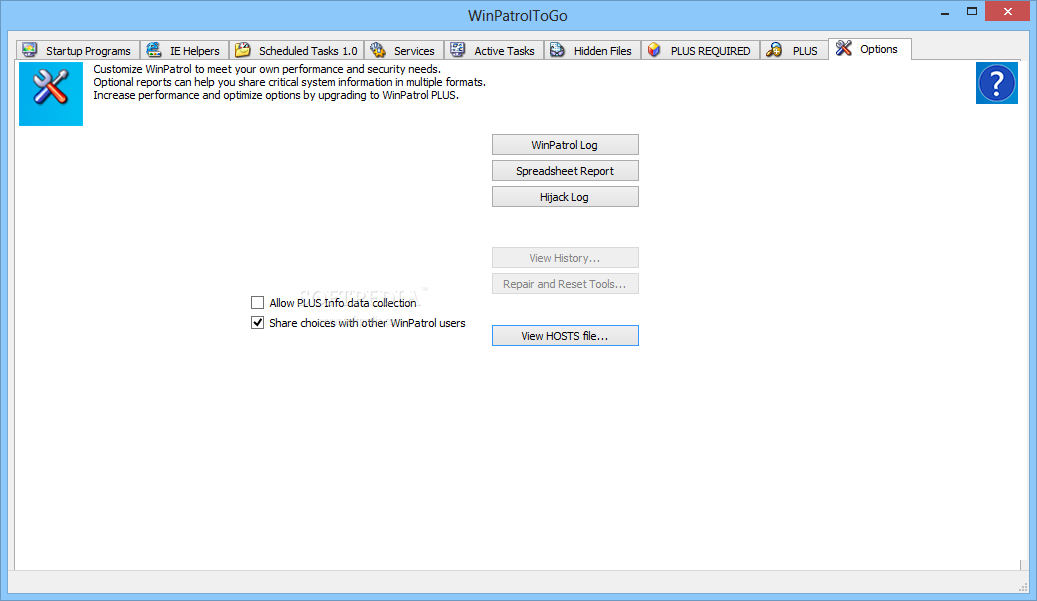Minimize the WinPatrolToGo window
This screenshot has height=601, width=1037.
(945, 12)
